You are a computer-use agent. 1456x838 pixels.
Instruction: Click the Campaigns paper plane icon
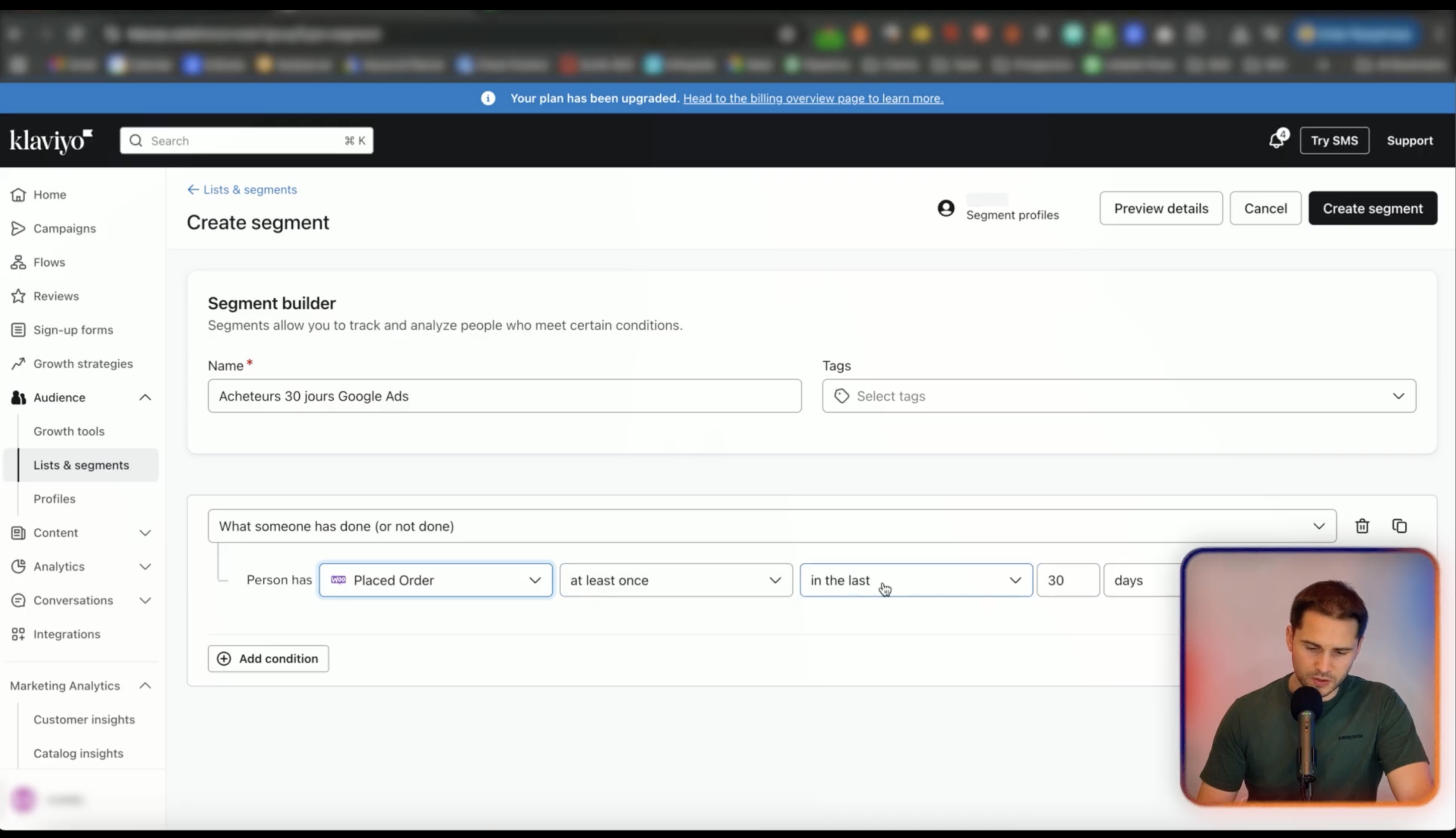18,229
